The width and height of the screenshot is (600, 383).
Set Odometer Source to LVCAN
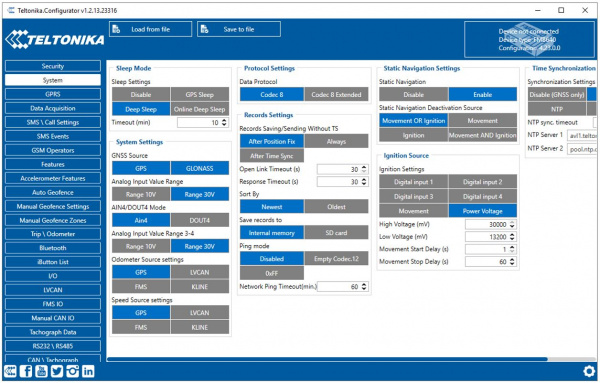pos(200,272)
